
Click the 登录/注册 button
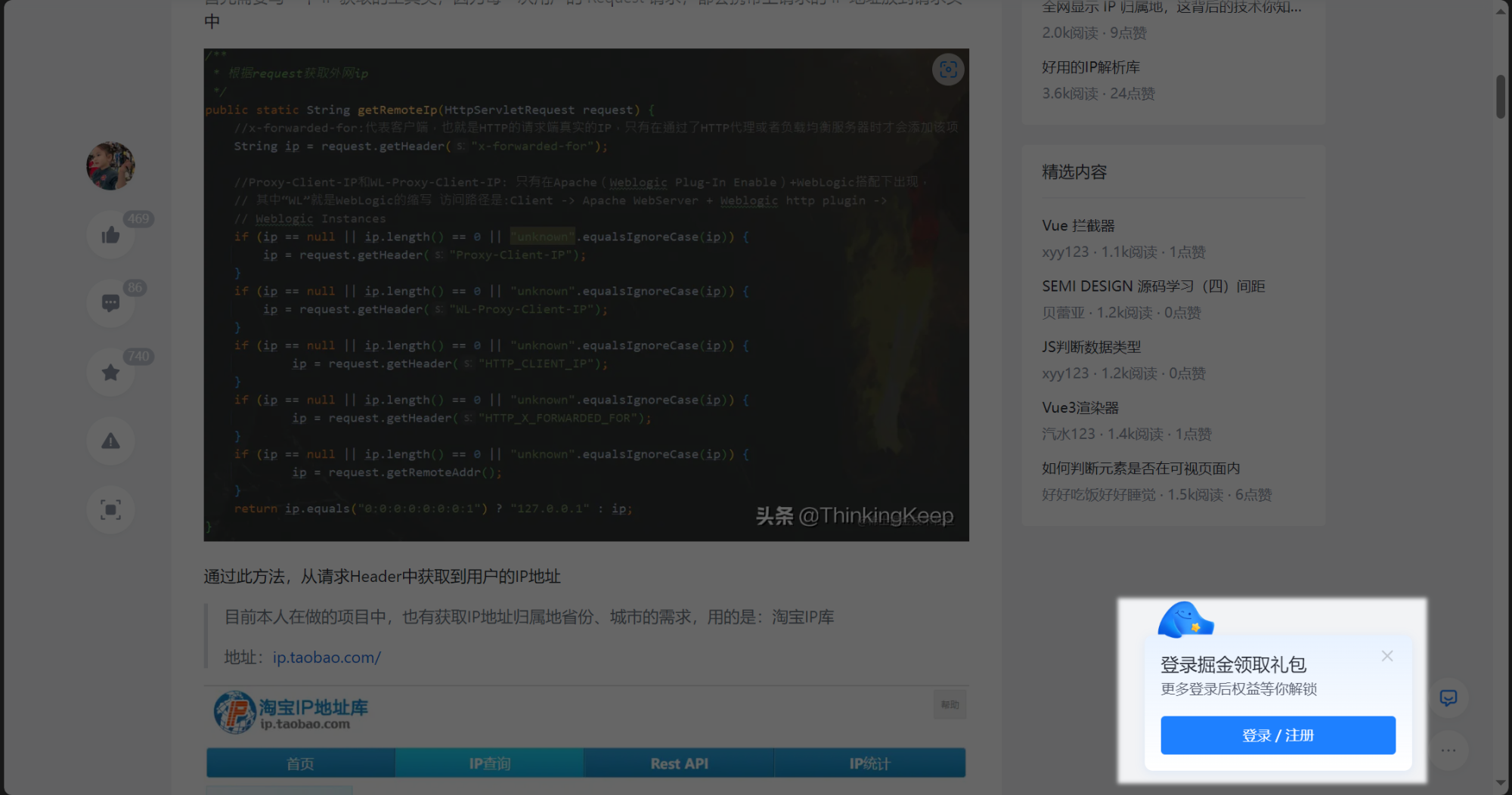(1277, 735)
